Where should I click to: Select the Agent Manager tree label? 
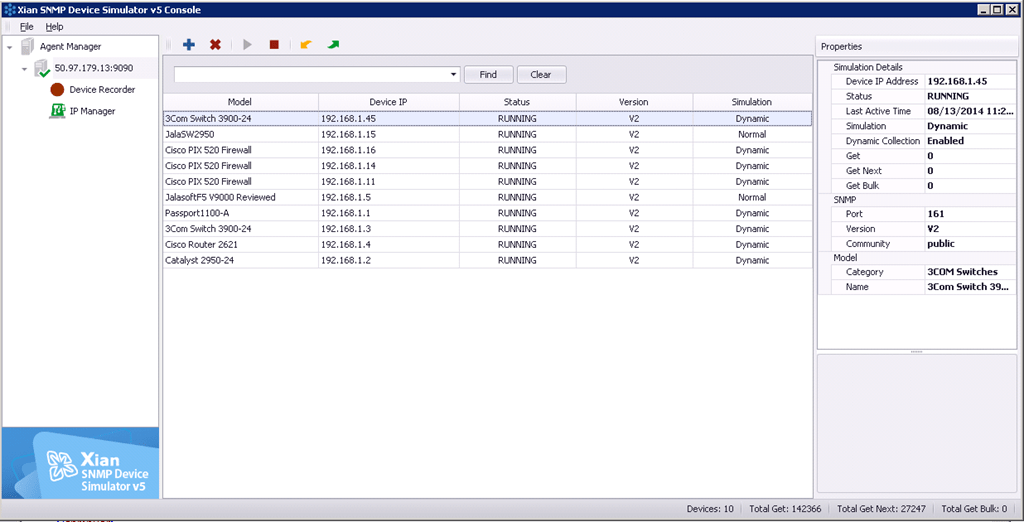pyautogui.click(x=71, y=46)
